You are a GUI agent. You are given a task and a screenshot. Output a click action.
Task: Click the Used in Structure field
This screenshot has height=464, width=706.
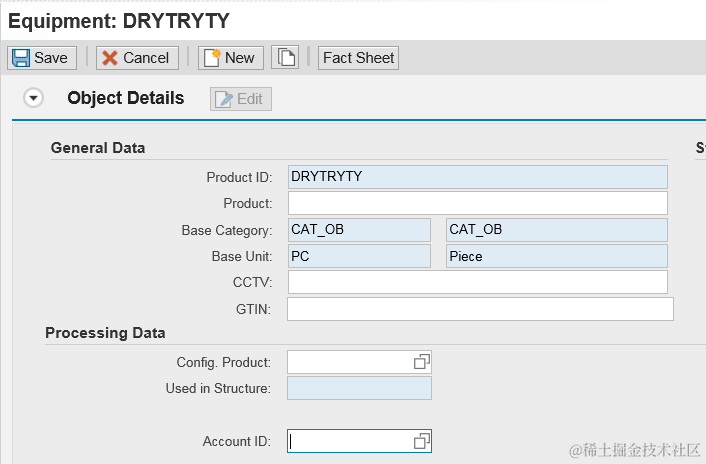pos(359,388)
